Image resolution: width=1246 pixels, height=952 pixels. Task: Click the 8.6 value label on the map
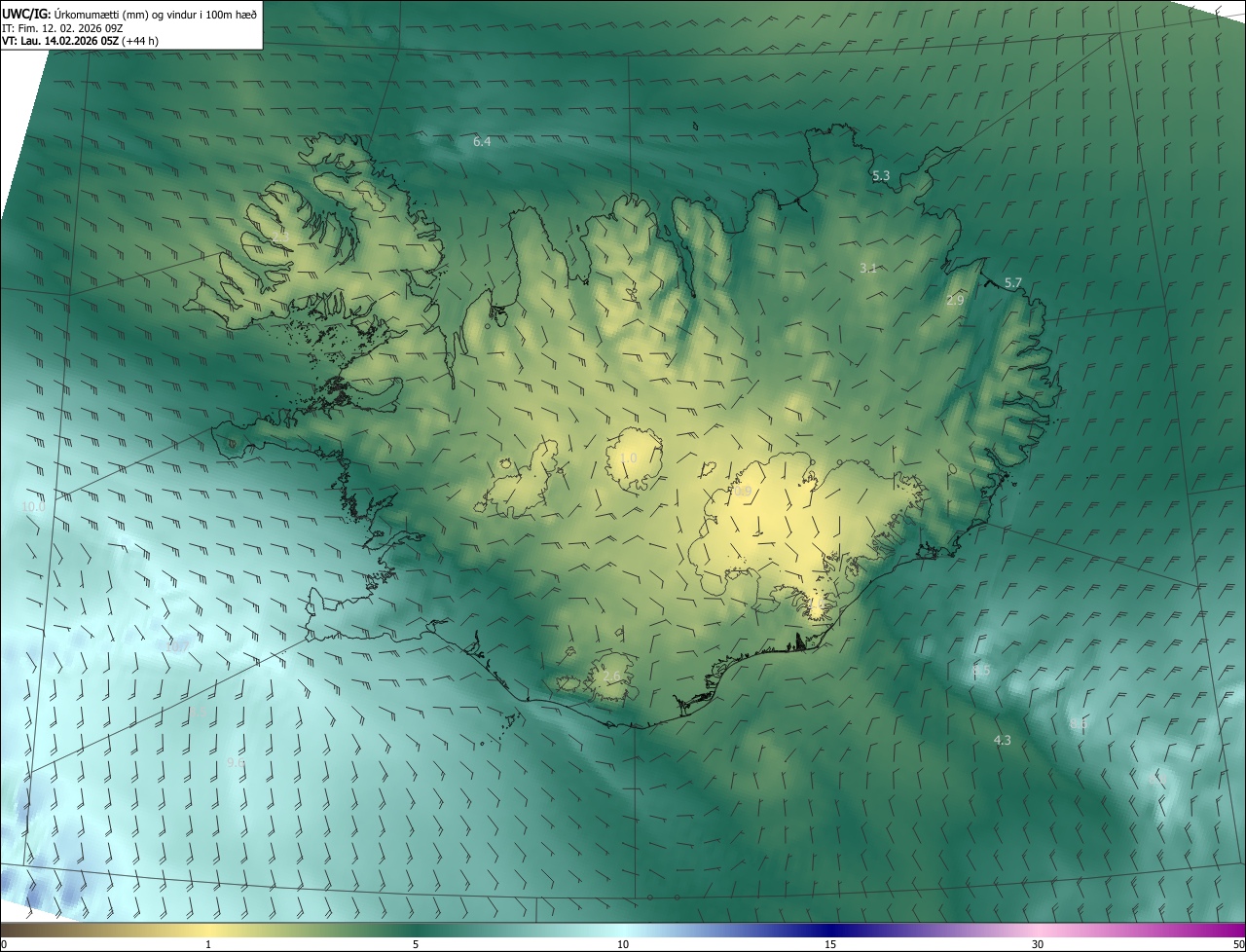pyautogui.click(x=1079, y=724)
